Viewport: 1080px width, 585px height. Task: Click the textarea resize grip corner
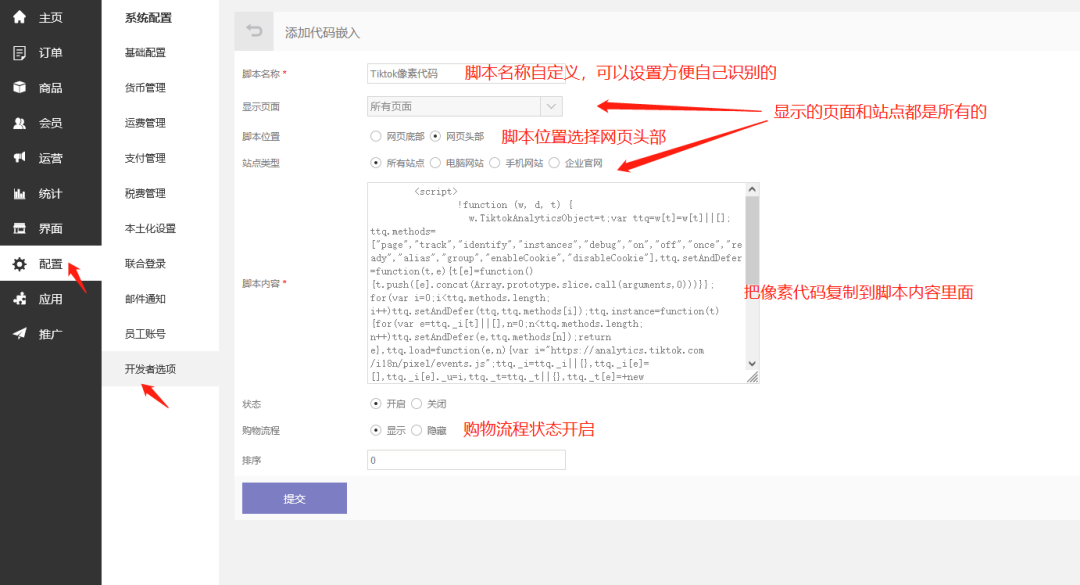[x=752, y=377]
